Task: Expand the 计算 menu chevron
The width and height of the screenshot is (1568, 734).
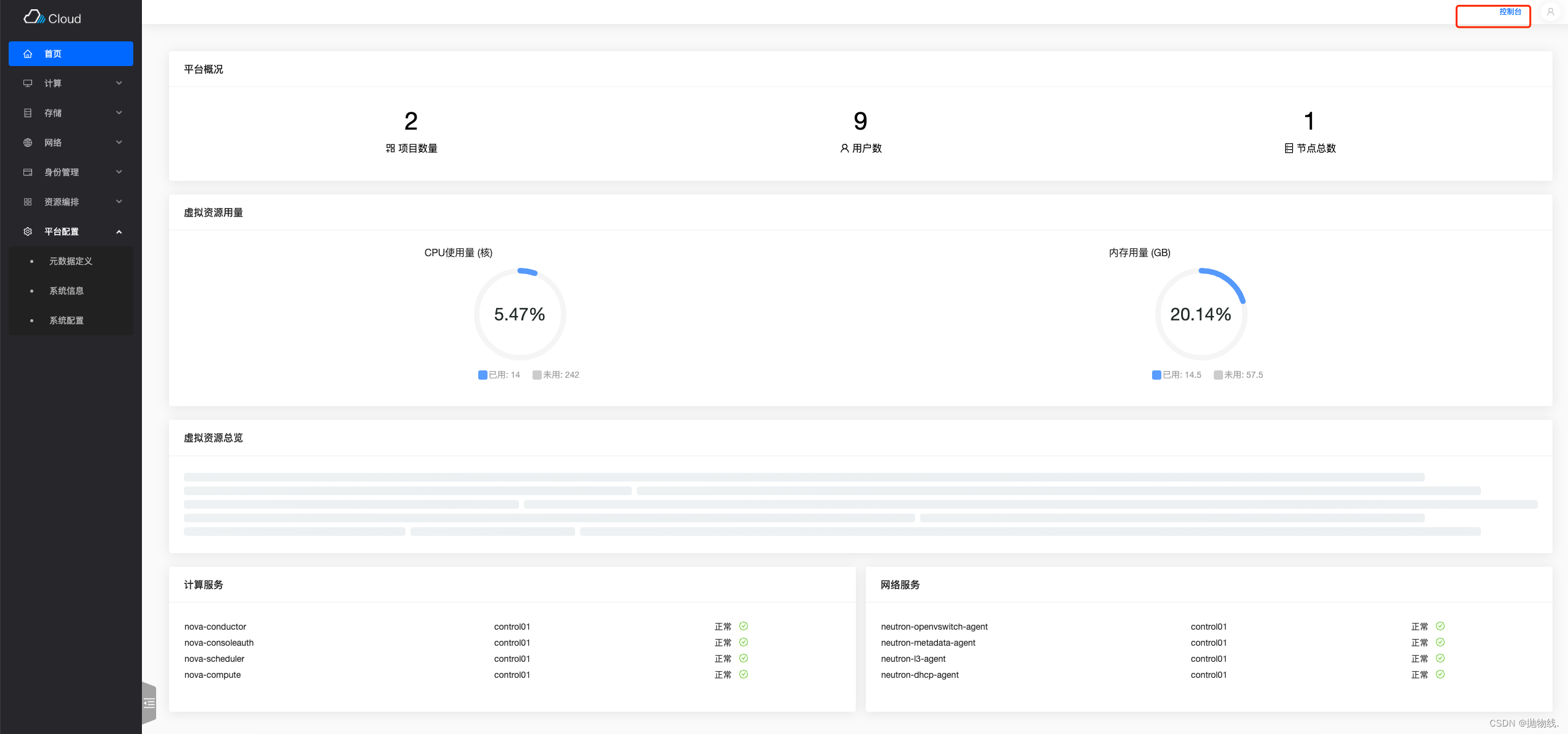Action: (119, 83)
